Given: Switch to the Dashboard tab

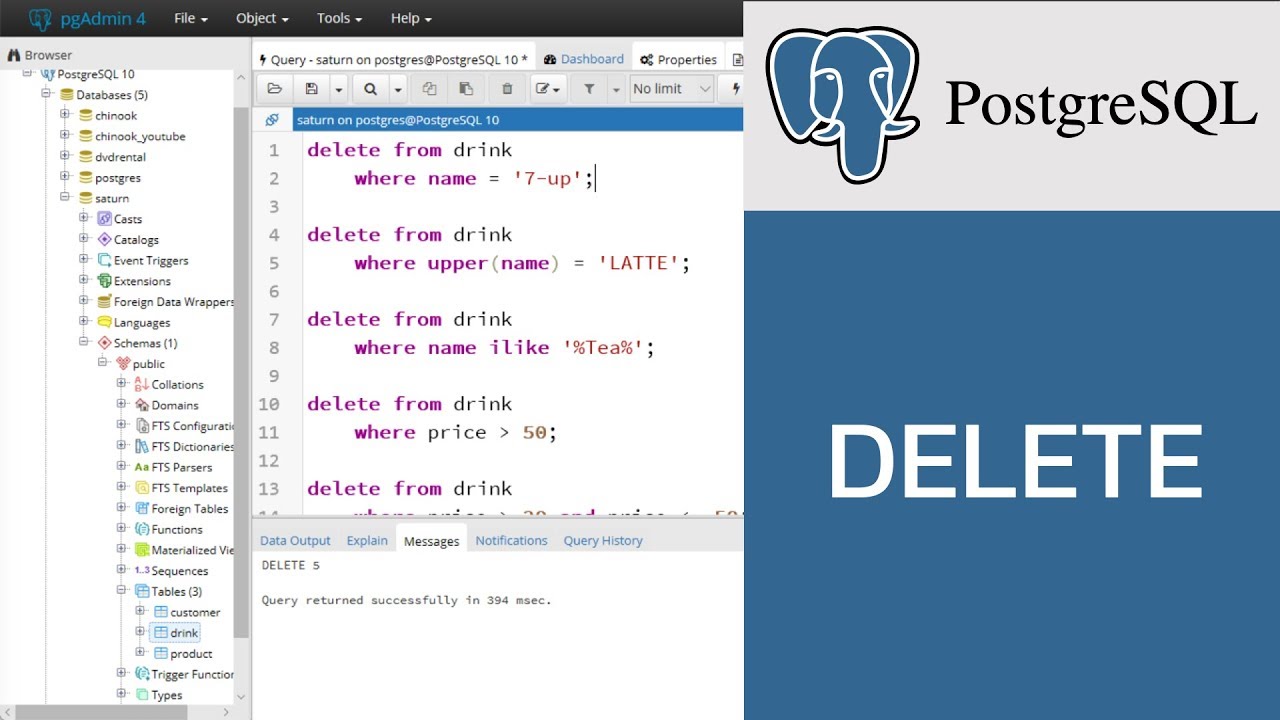Looking at the screenshot, I should click(584, 59).
